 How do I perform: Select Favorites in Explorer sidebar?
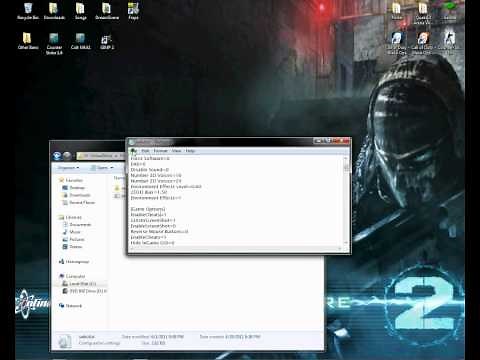coord(71,180)
